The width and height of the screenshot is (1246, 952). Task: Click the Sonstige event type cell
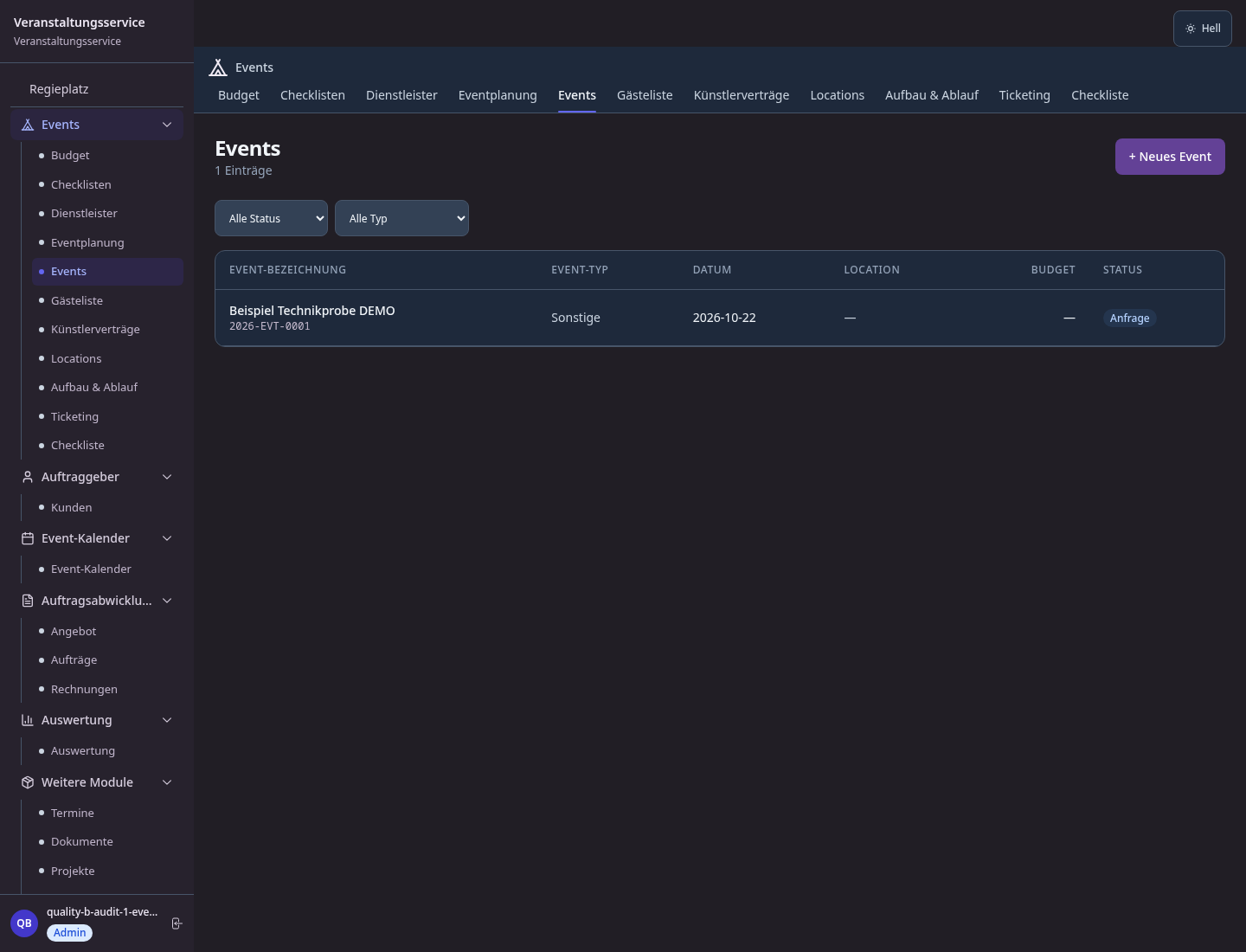pyautogui.click(x=575, y=318)
